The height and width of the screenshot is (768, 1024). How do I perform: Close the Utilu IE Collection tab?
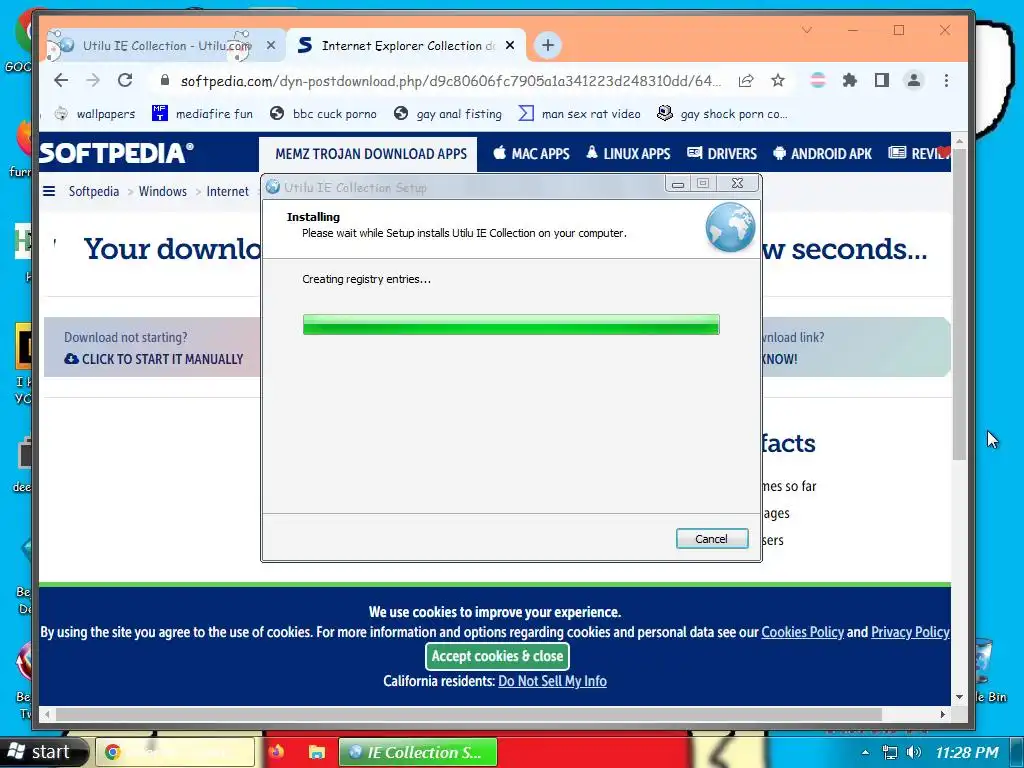pyautogui.click(x=271, y=45)
